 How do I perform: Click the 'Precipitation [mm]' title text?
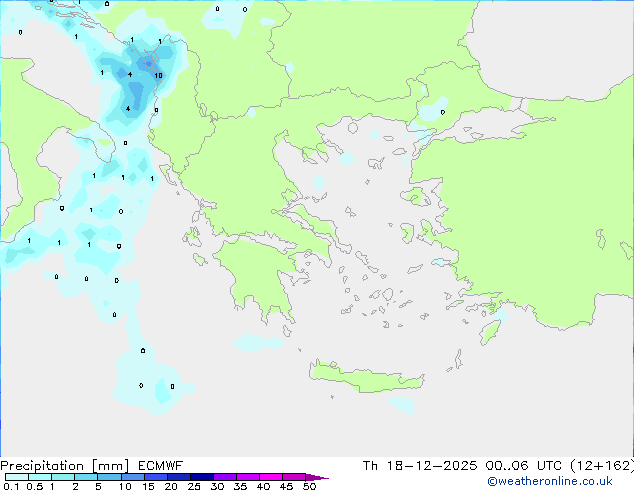coord(65,466)
